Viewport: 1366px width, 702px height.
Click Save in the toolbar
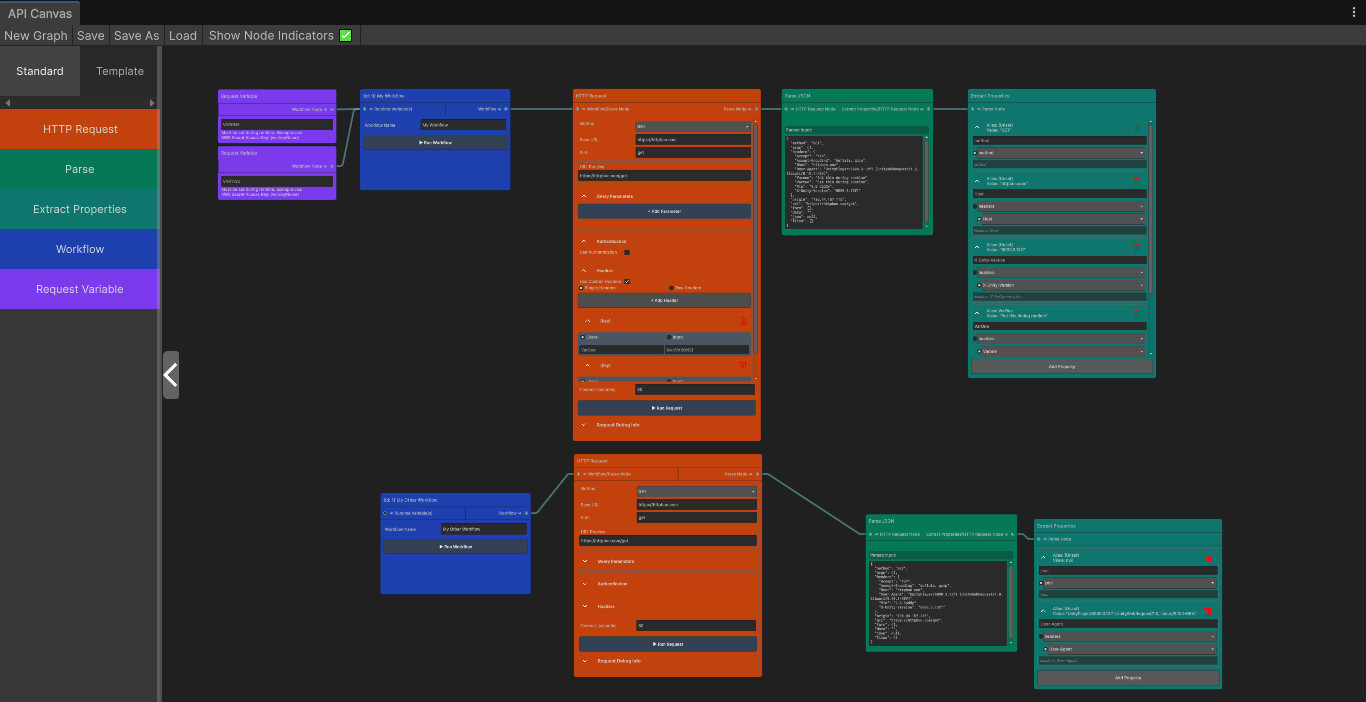point(91,35)
